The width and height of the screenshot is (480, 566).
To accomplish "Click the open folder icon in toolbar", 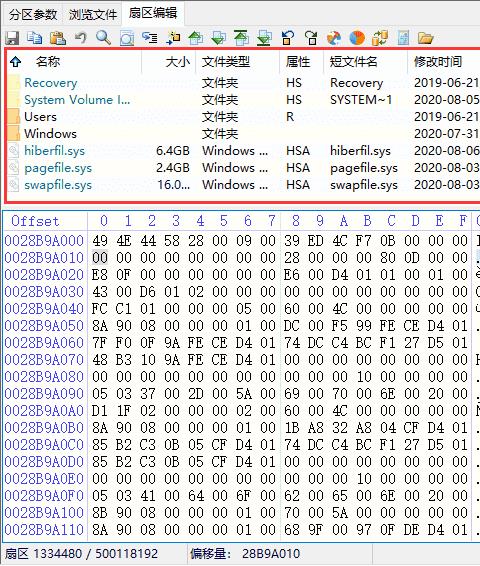I will (425, 38).
